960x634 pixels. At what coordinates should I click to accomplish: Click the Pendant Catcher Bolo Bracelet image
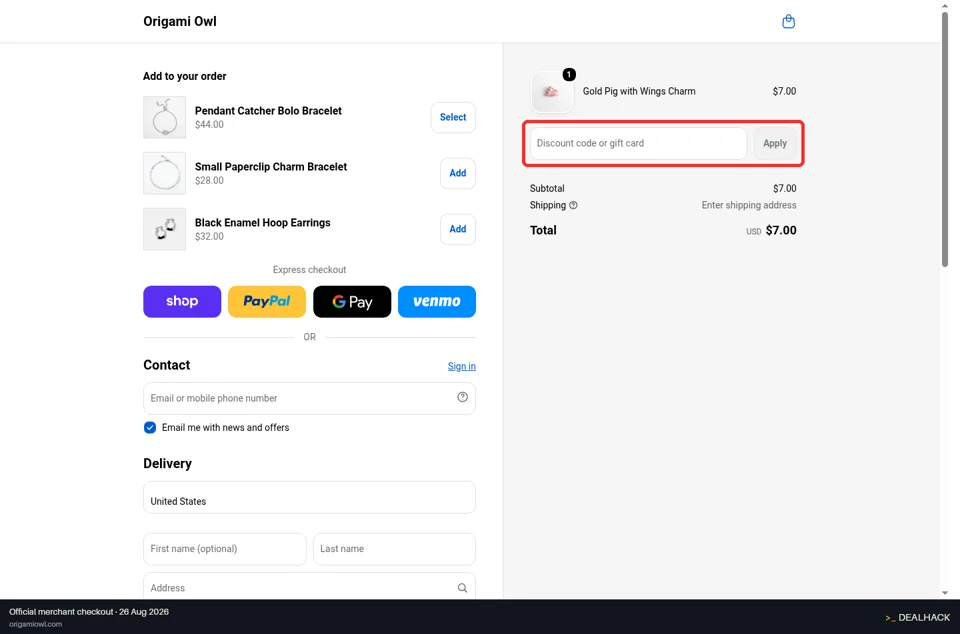(164, 117)
